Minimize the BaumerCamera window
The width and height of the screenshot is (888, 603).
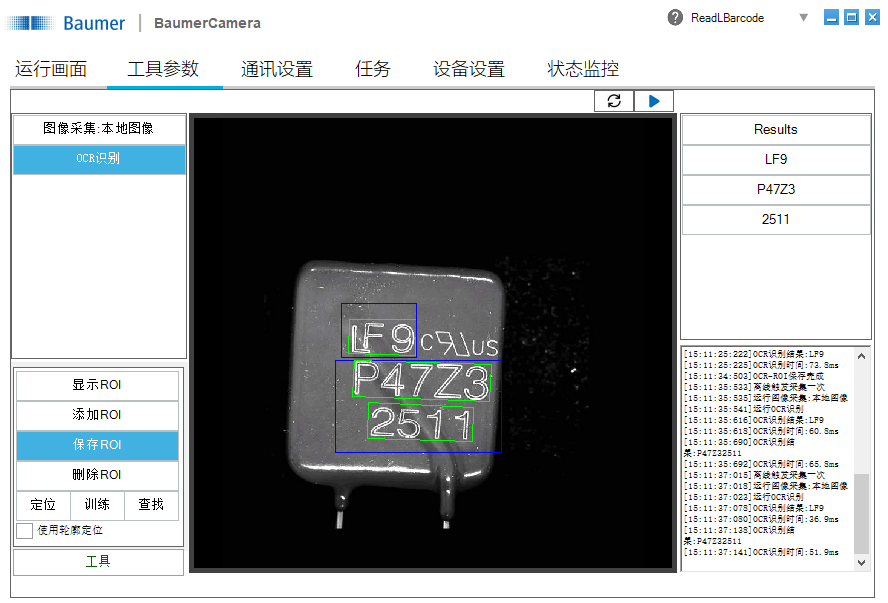point(831,18)
